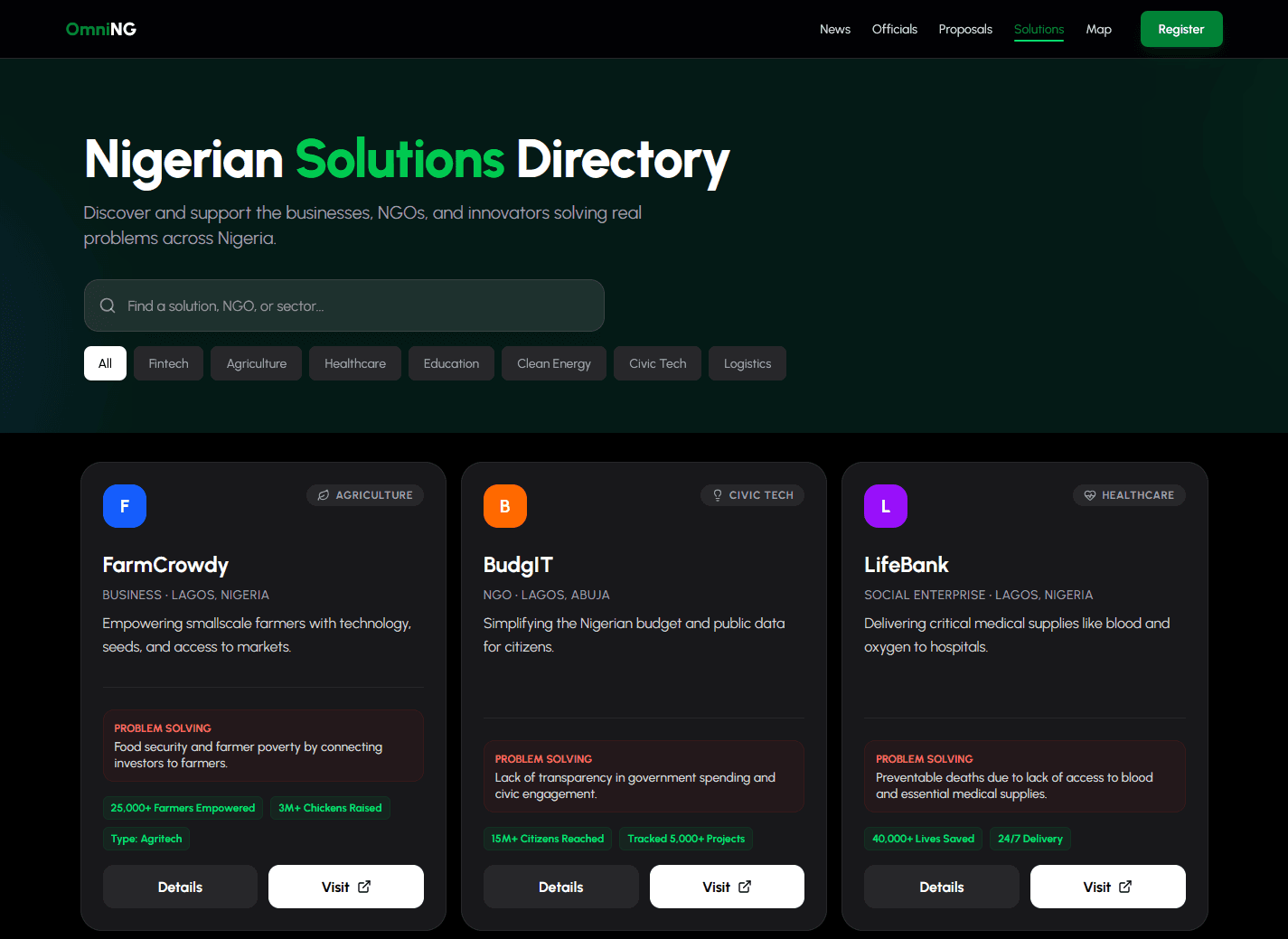Click the search magnifier icon
This screenshot has width=1288, height=939.
pyautogui.click(x=108, y=305)
